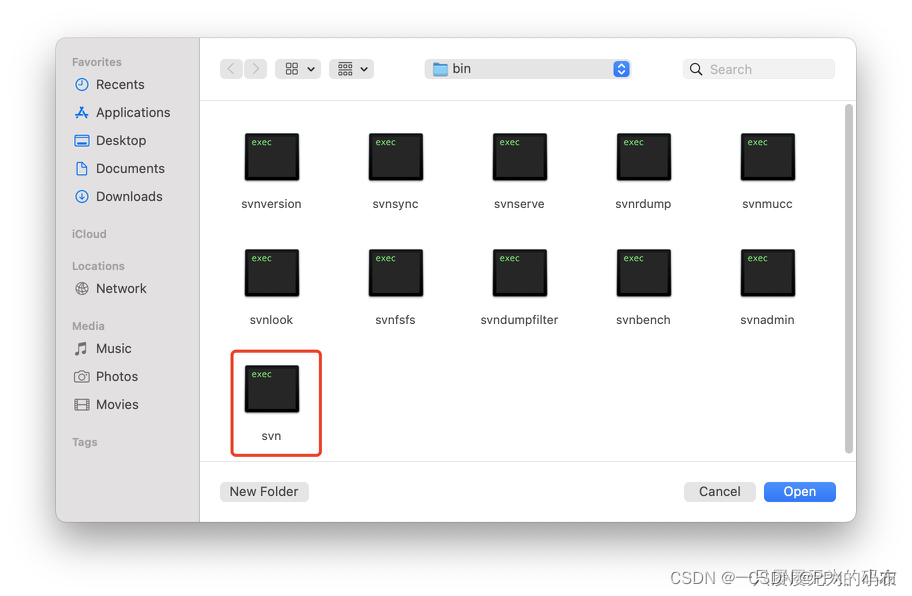
Task: Go forward with the right arrow button
Action: point(255,69)
